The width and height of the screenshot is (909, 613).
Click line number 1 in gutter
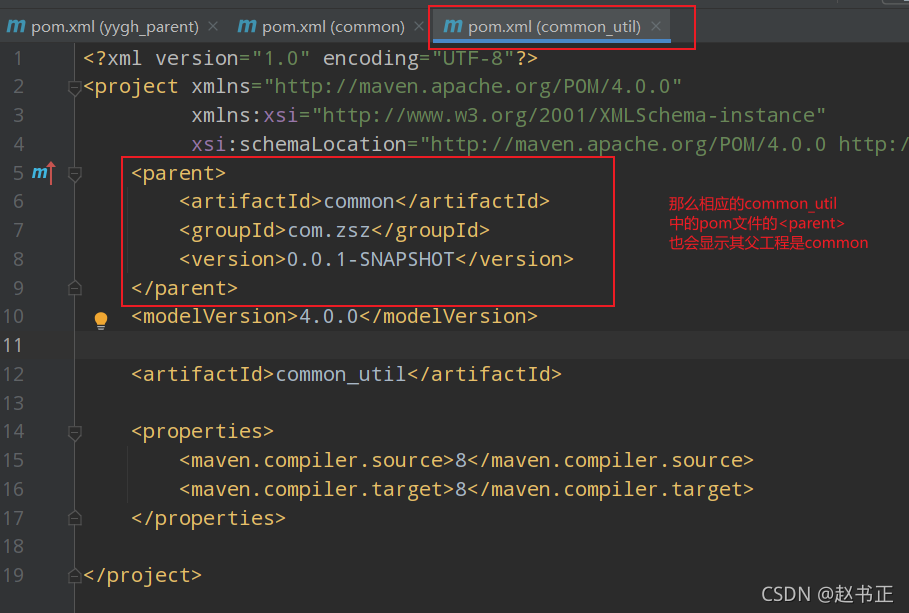tap(19, 59)
